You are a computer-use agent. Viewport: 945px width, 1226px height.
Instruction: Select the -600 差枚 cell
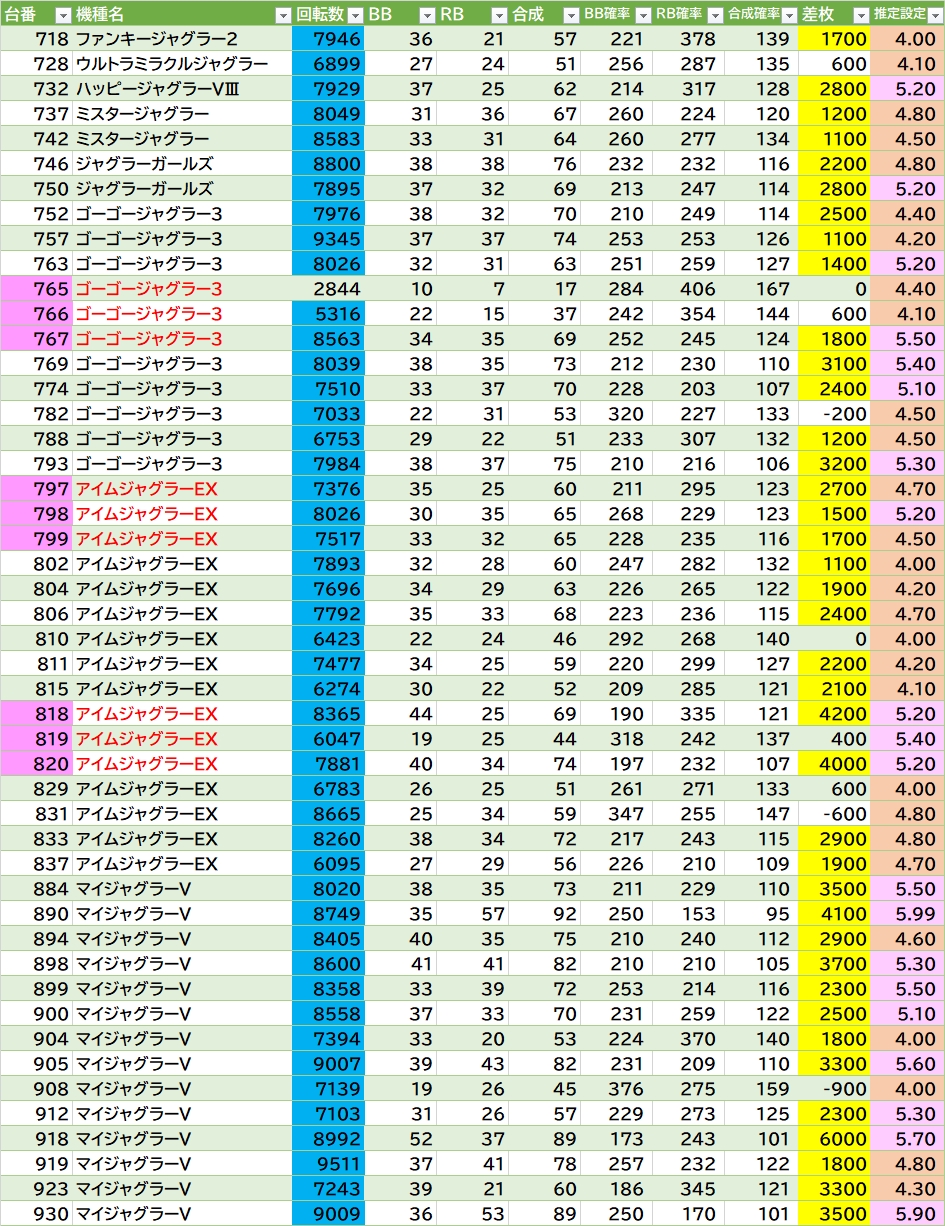[834, 814]
